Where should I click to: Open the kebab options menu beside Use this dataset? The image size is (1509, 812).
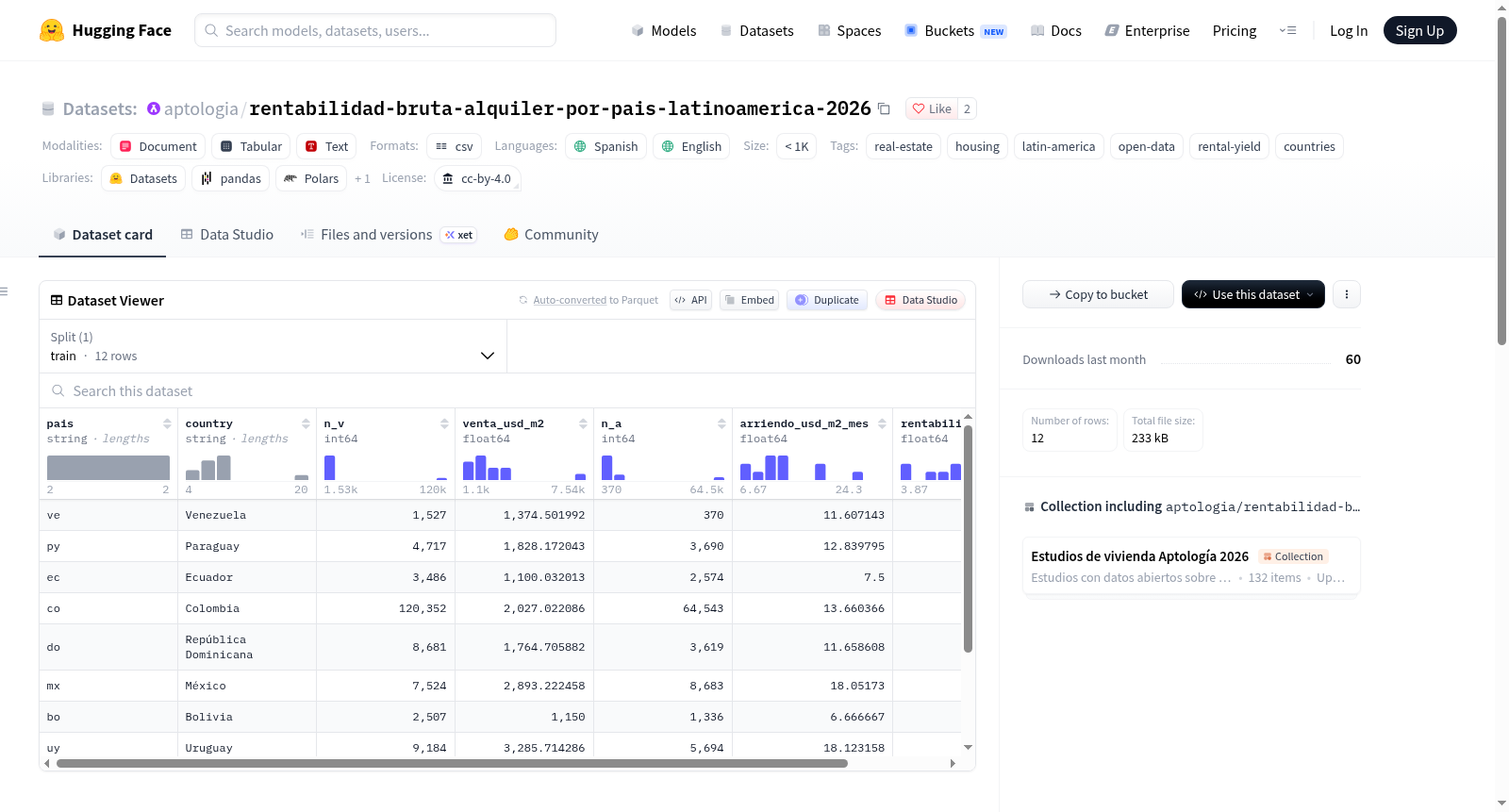point(1347,294)
